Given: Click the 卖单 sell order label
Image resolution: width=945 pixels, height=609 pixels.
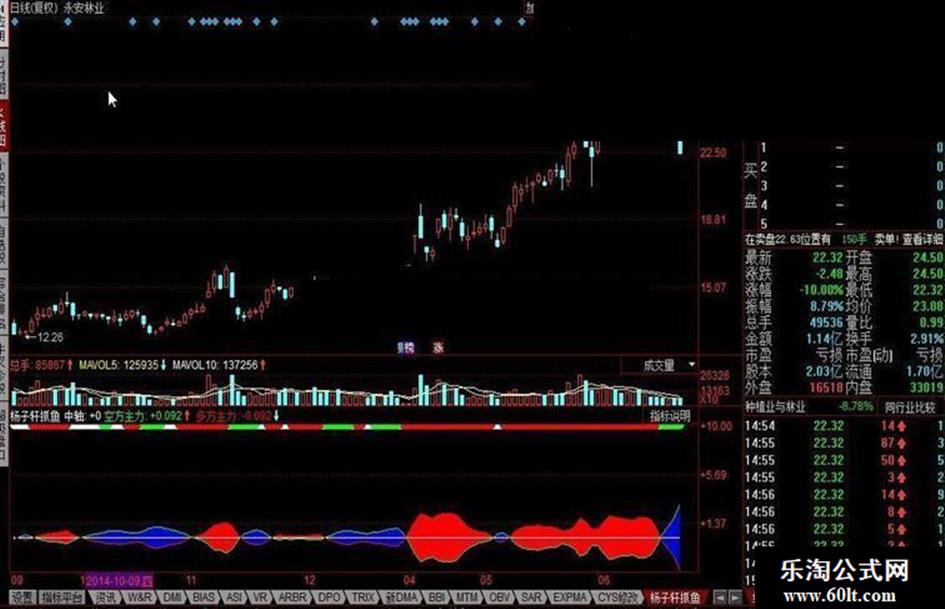Looking at the screenshot, I should pos(885,239).
